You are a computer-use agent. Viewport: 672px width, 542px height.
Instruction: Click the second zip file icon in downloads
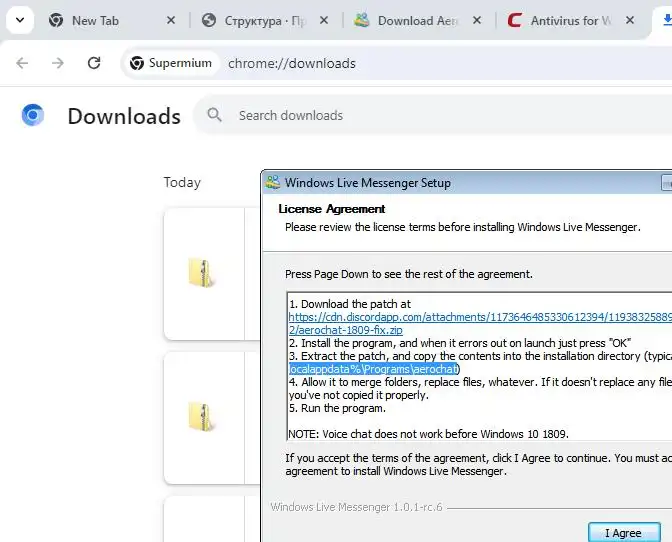pyautogui.click(x=201, y=416)
